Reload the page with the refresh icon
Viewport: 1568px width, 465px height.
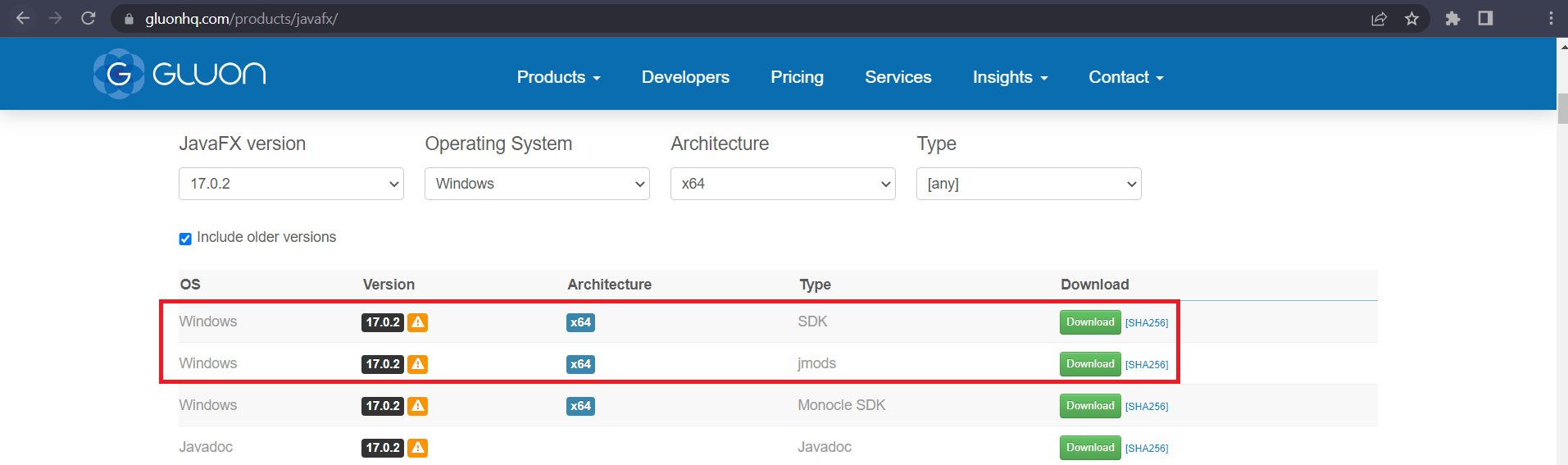89,18
